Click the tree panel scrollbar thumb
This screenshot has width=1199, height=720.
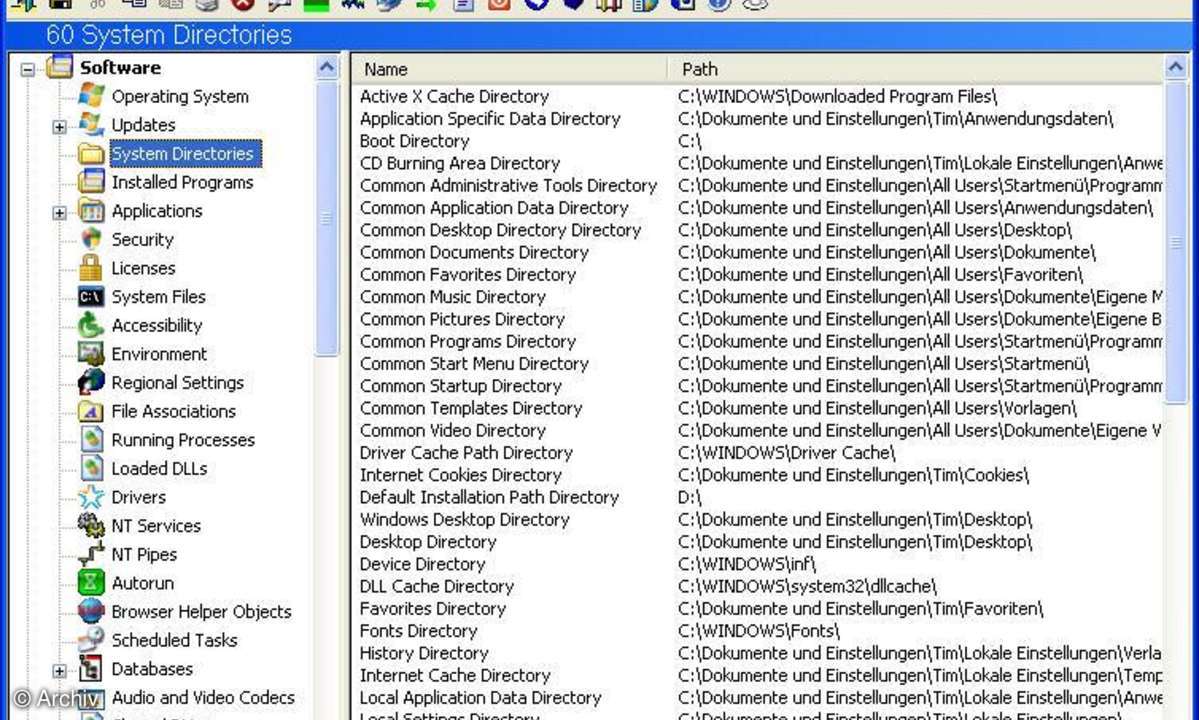pyautogui.click(x=327, y=219)
